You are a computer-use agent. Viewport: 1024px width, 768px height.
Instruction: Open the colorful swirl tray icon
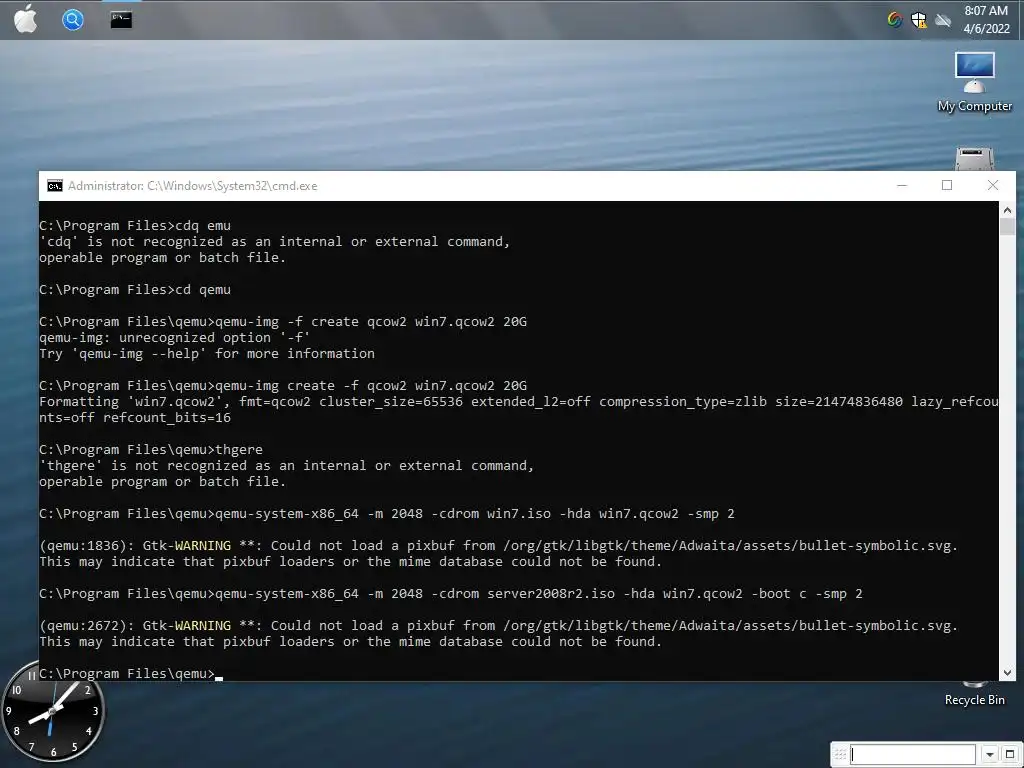(x=895, y=20)
